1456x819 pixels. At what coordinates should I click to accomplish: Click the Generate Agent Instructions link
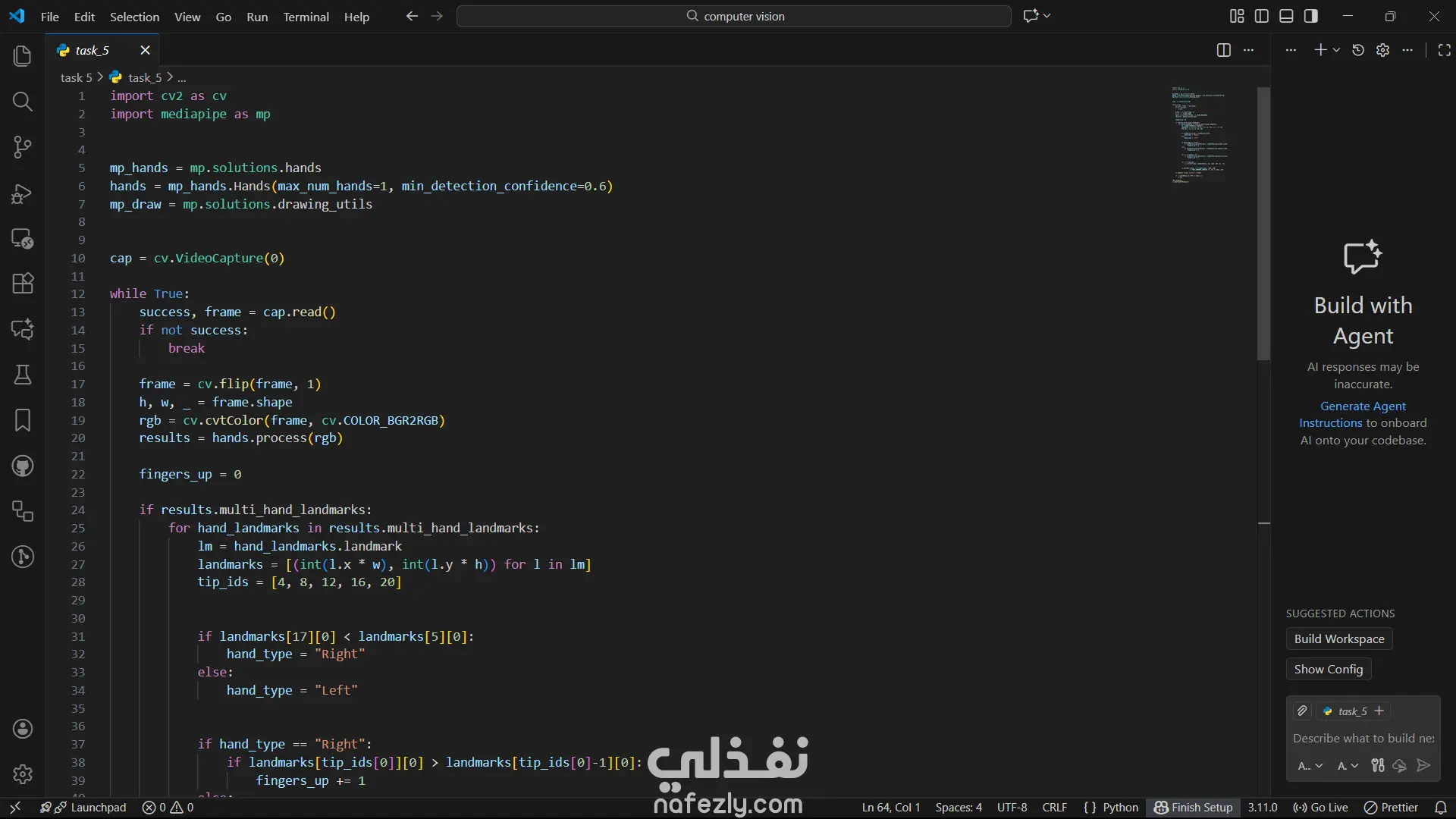[x=1362, y=406]
